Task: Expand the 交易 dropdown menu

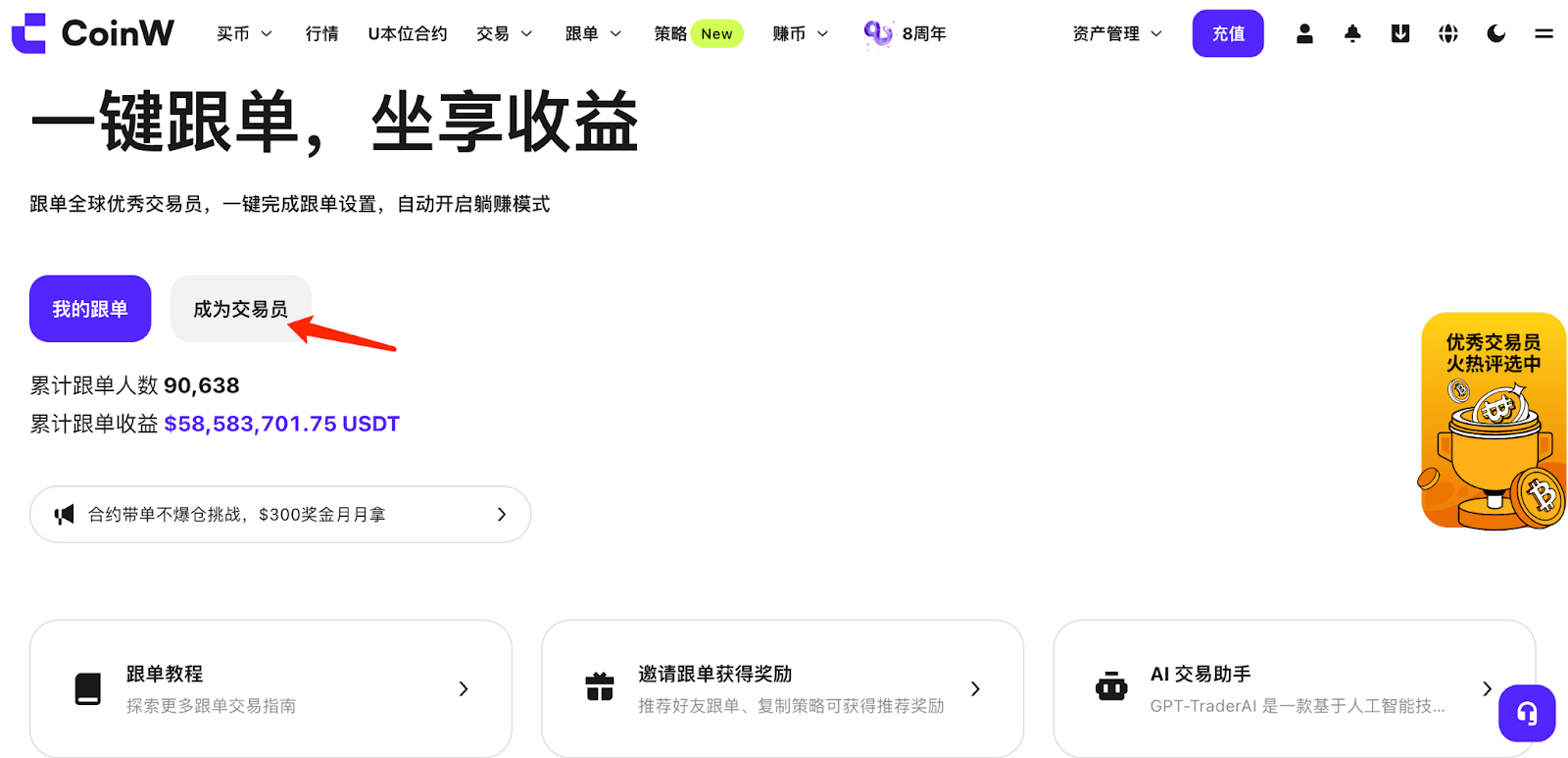Action: [504, 33]
